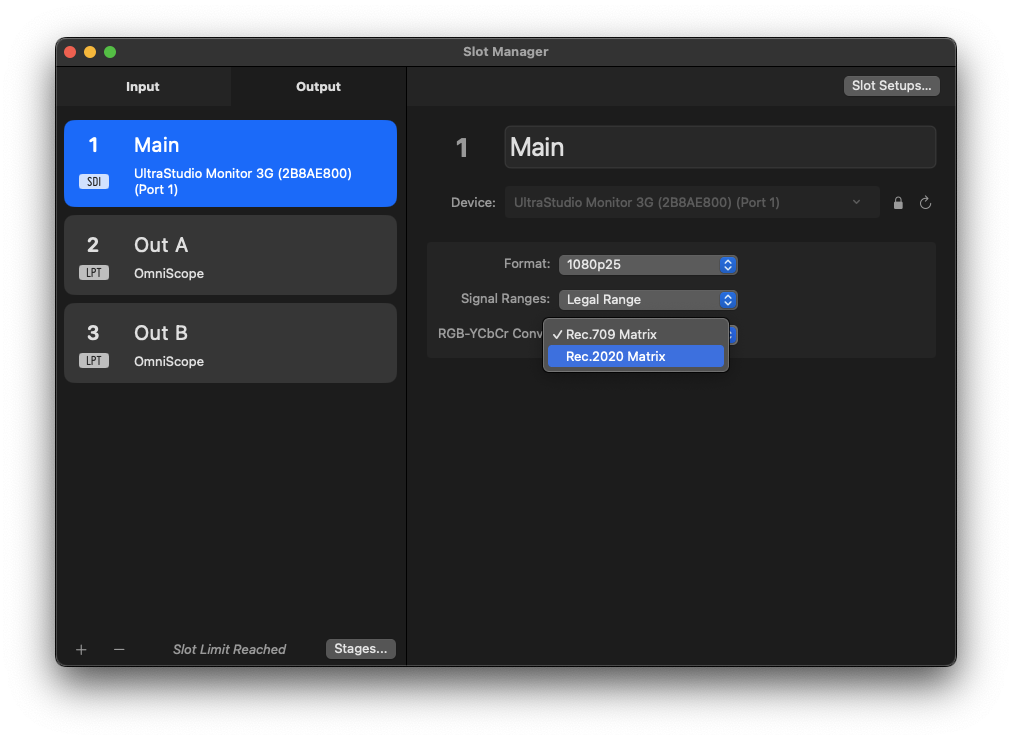The image size is (1012, 740).
Task: Select slot 2 Out A in list
Action: 230,256
